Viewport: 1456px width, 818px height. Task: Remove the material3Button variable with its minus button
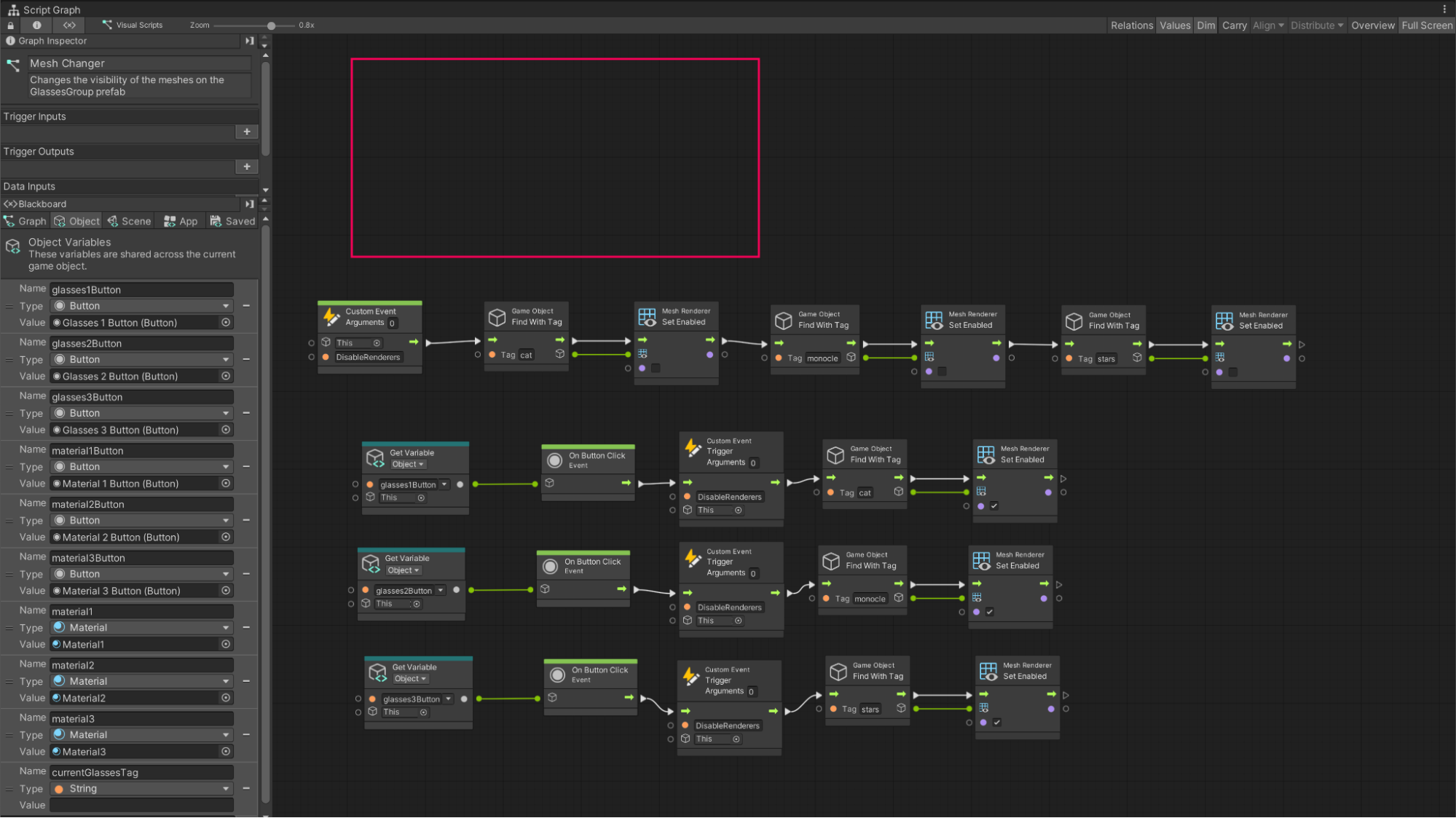click(x=246, y=574)
